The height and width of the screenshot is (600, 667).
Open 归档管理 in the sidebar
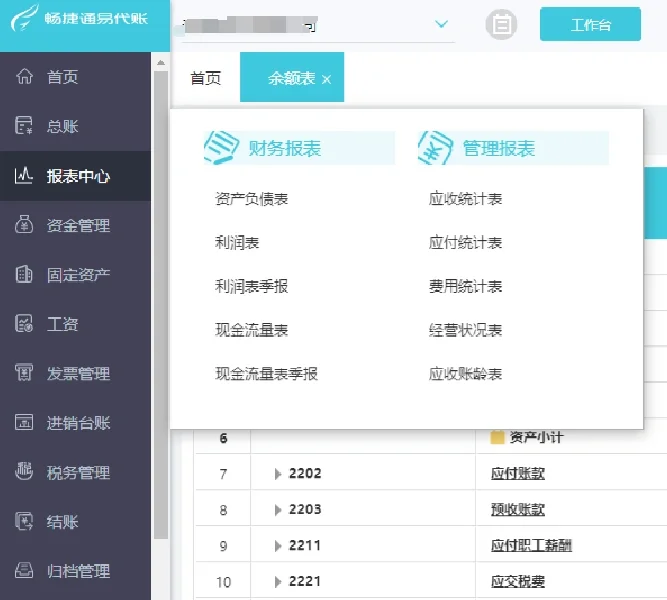pyautogui.click(x=75, y=571)
